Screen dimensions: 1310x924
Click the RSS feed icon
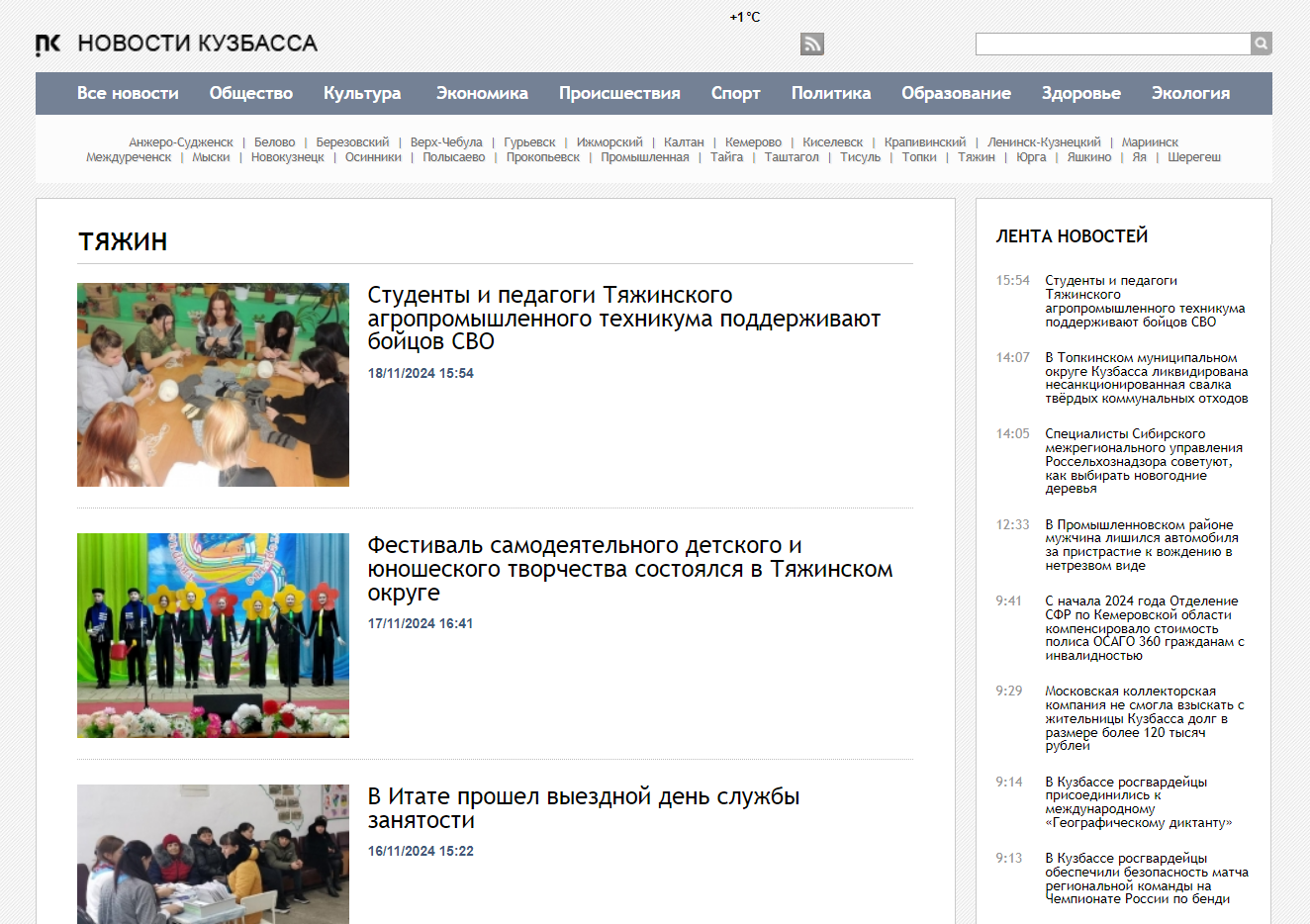coord(811,44)
